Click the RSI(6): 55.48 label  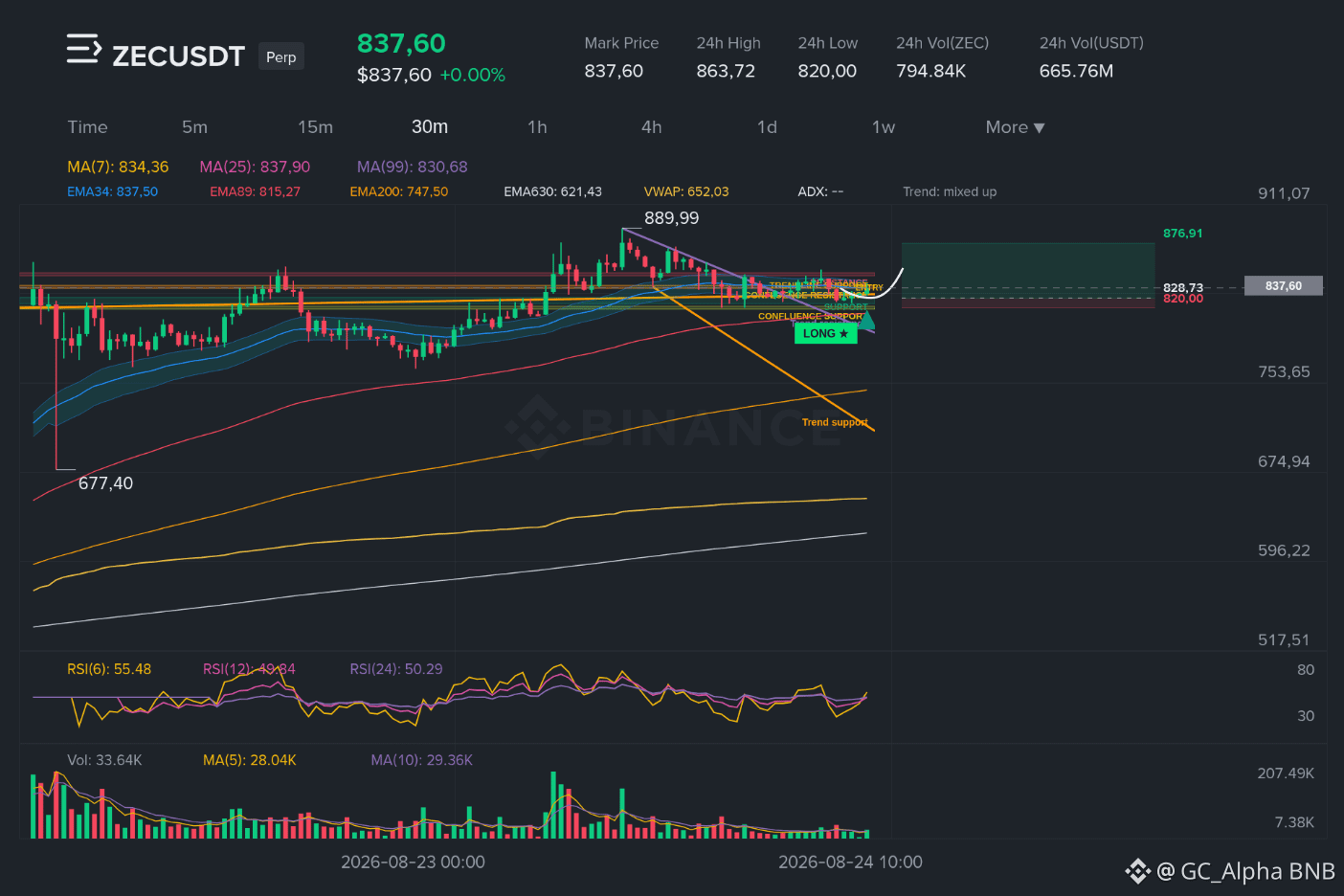click(109, 669)
